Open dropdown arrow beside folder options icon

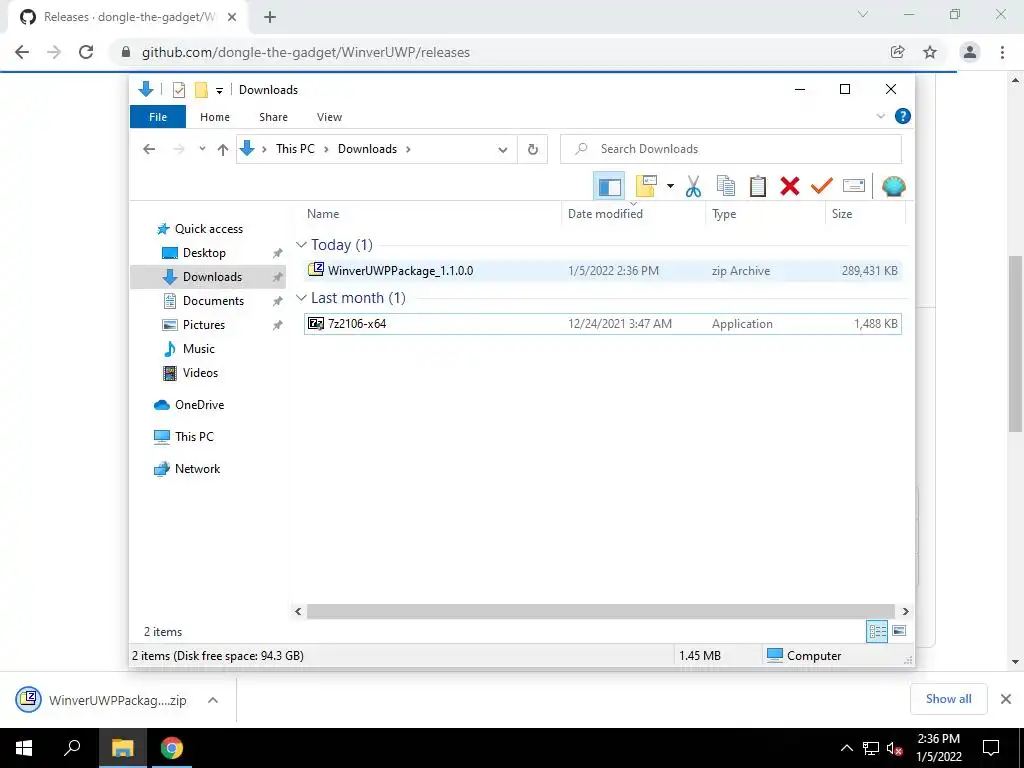(x=670, y=186)
